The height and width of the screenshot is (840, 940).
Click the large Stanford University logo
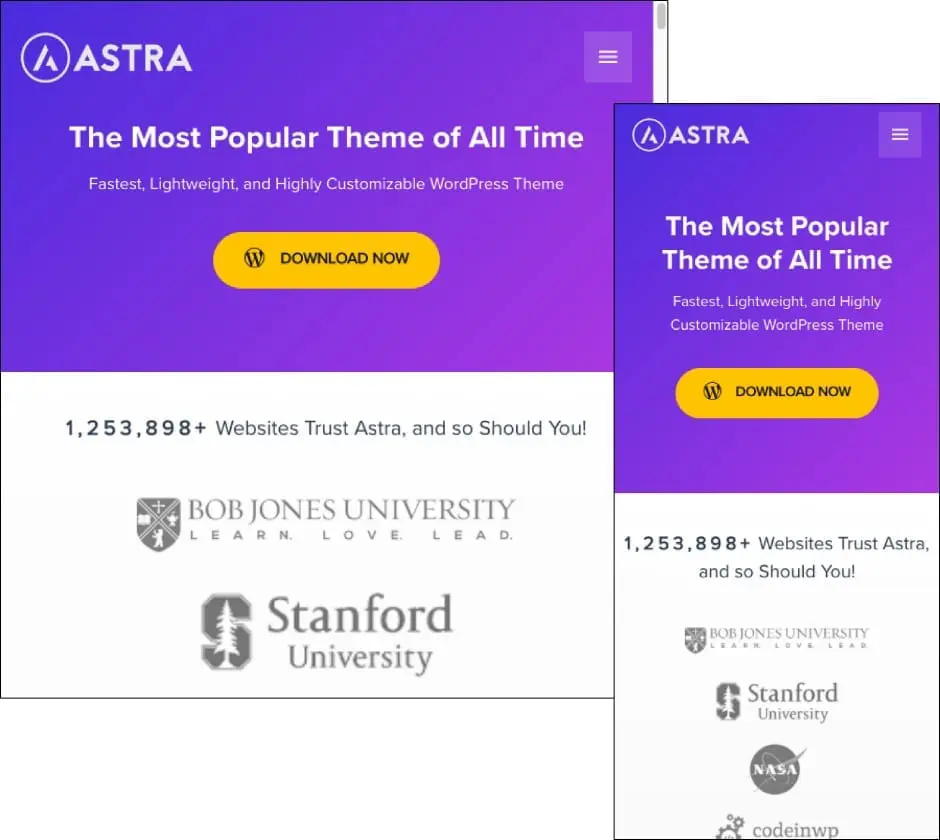[x=326, y=632]
